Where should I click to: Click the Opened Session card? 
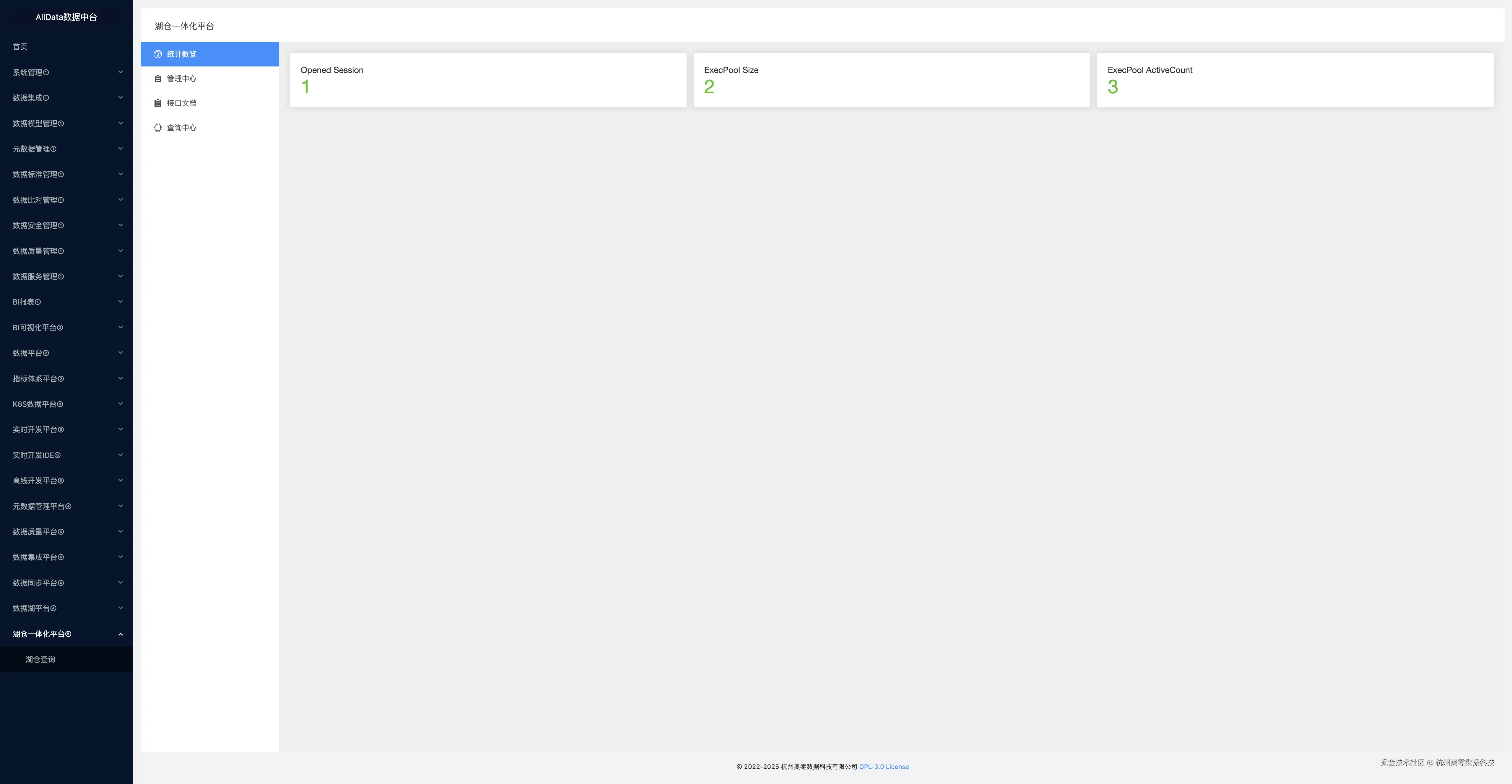488,80
